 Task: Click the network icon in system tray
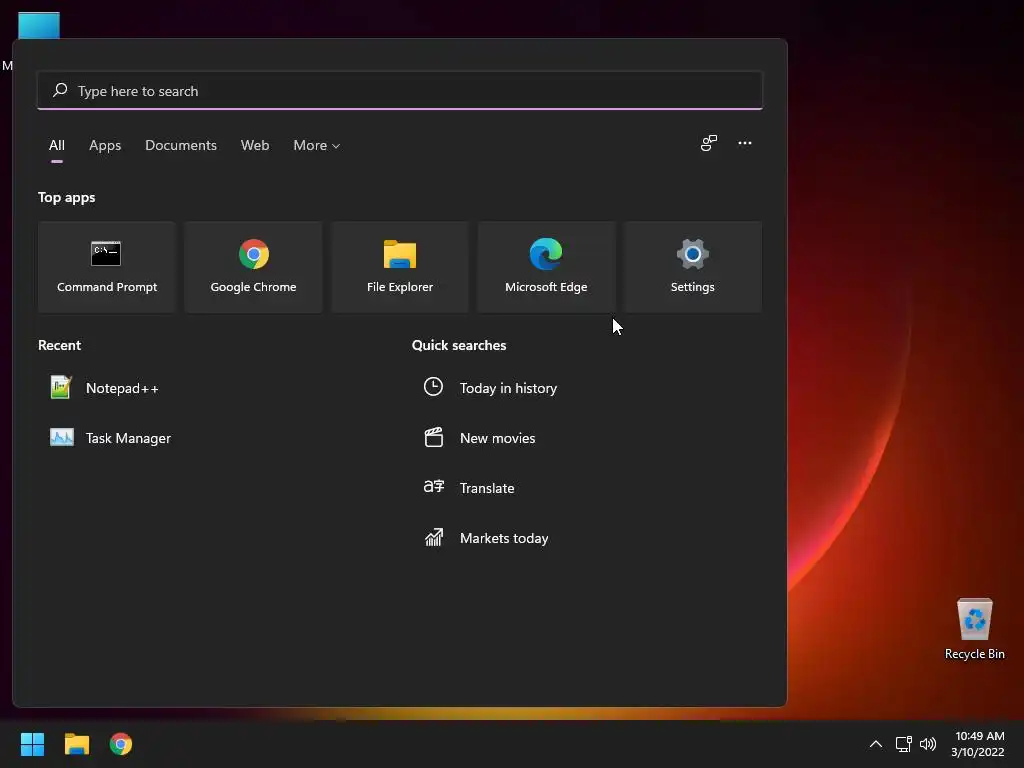click(x=903, y=744)
